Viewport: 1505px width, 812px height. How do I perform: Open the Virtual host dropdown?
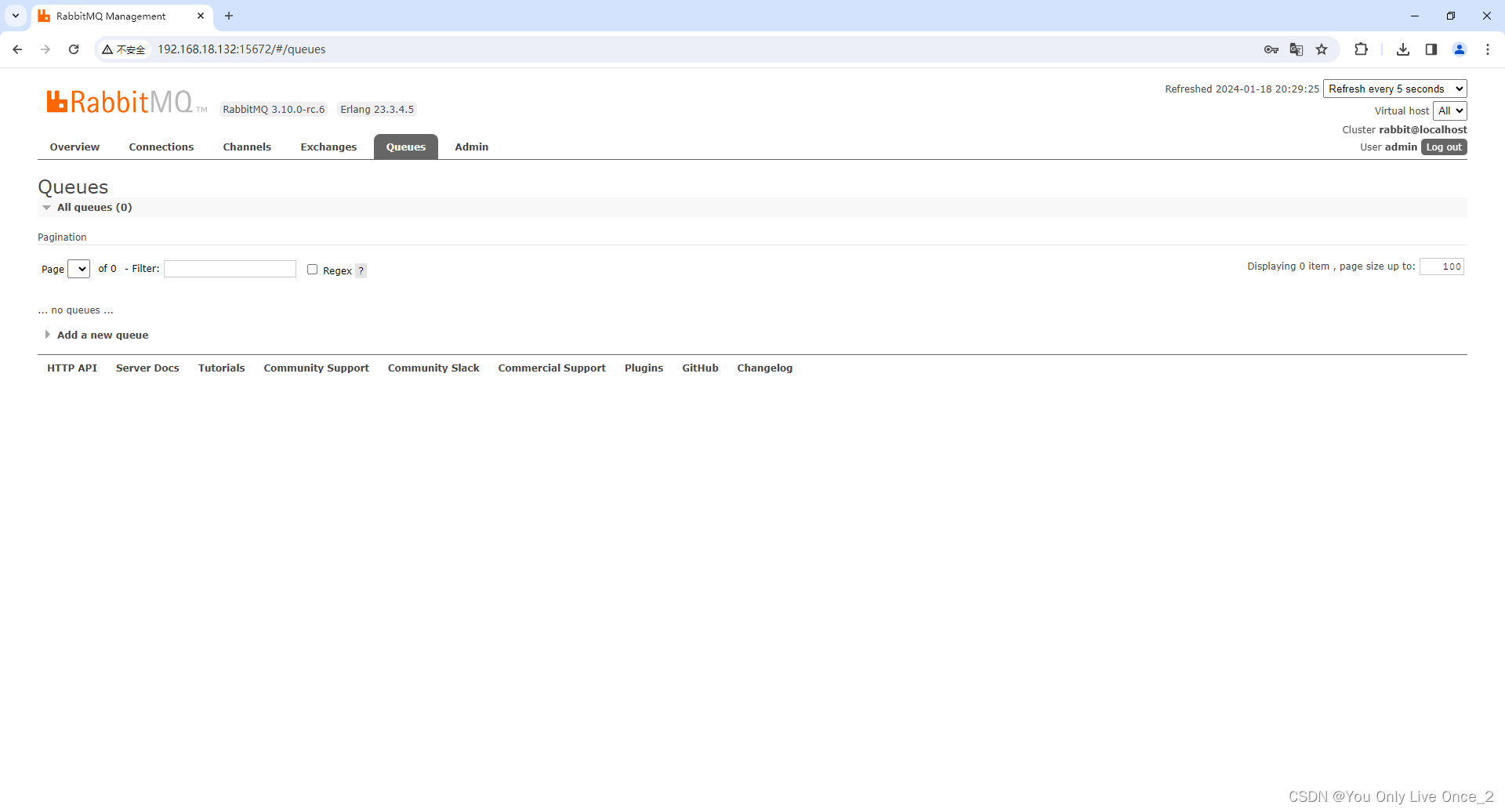1449,111
